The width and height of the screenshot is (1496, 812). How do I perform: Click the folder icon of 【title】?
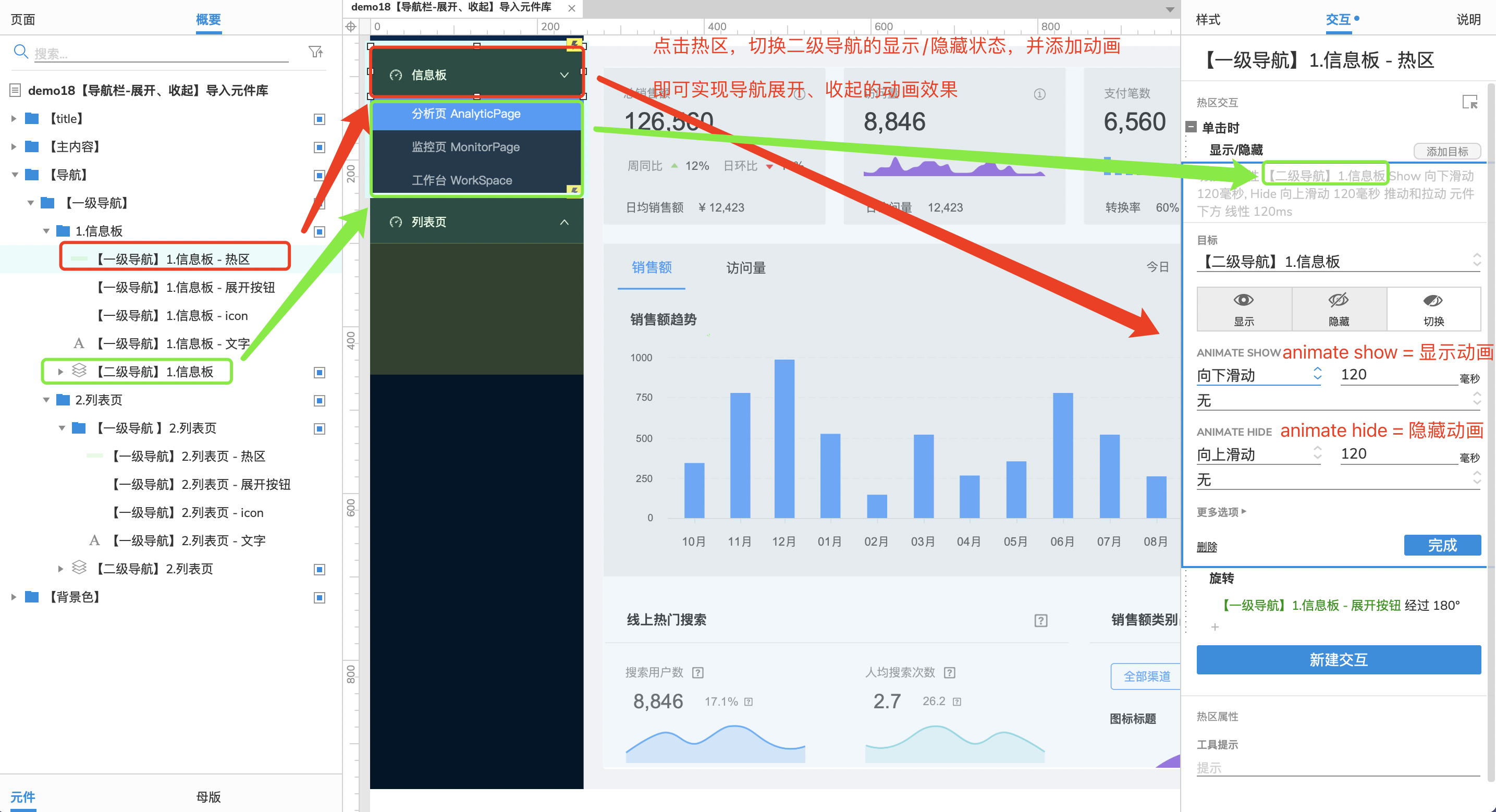click(32, 118)
